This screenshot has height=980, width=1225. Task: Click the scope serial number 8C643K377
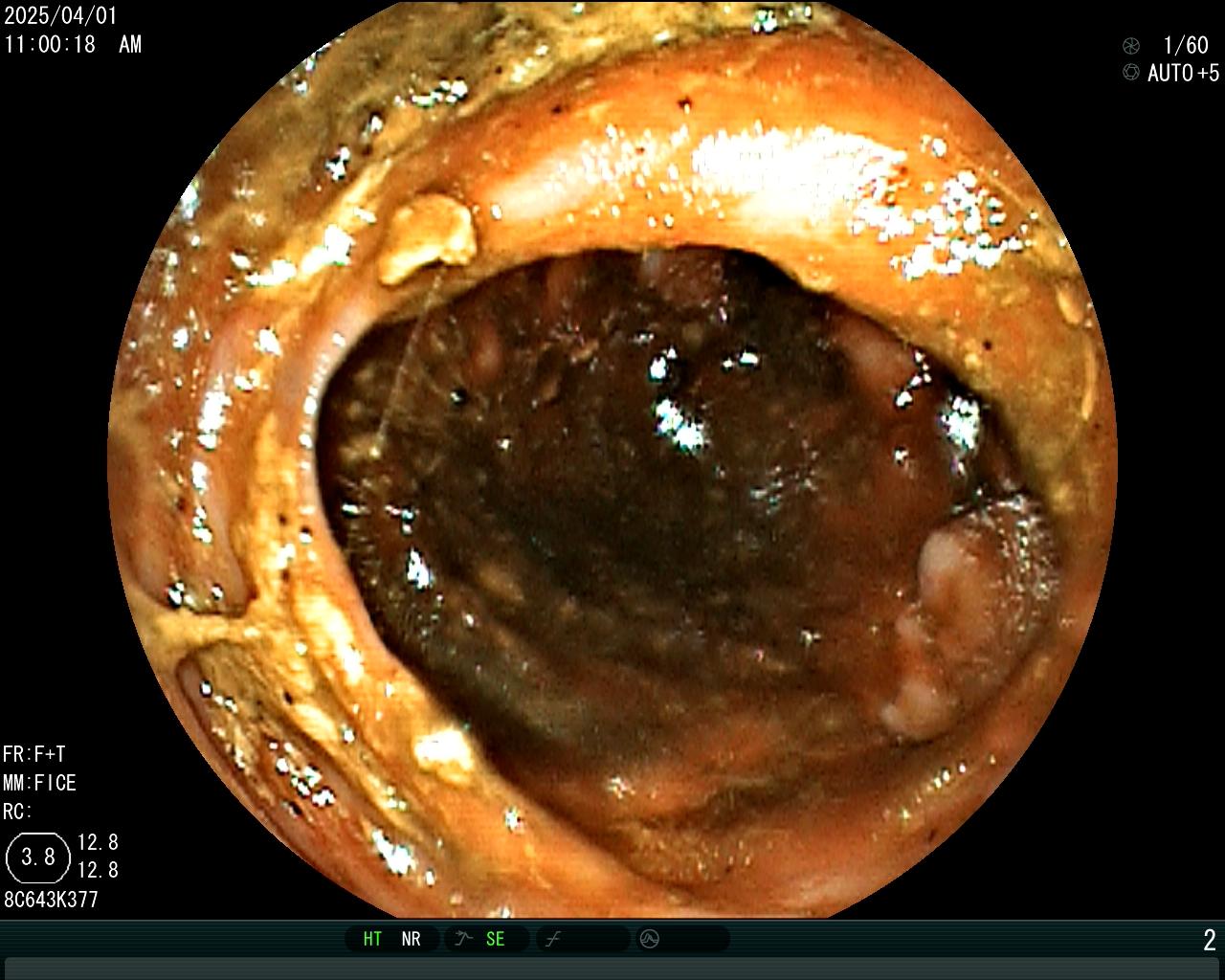tap(51, 900)
